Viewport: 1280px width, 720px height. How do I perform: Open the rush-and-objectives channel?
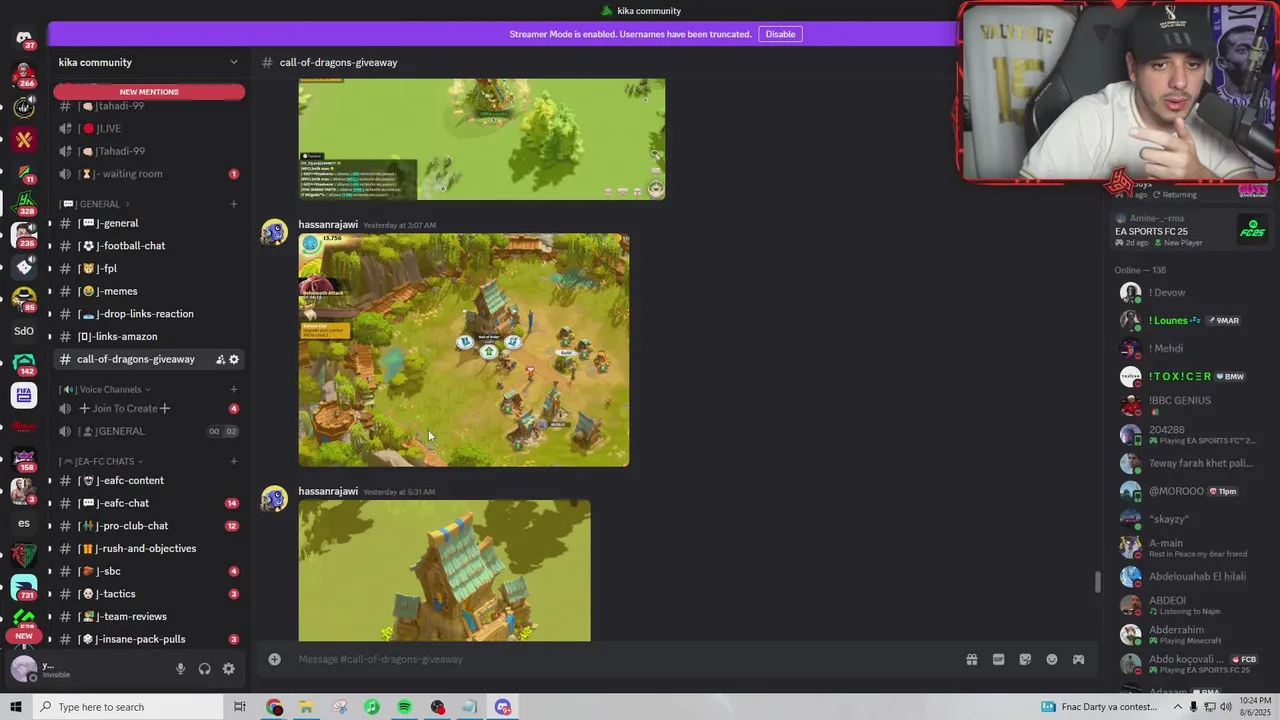click(148, 548)
